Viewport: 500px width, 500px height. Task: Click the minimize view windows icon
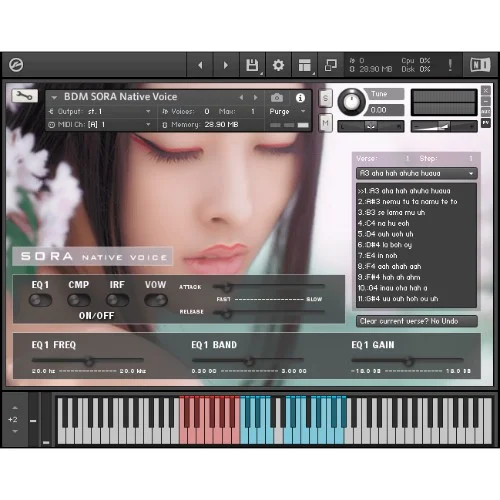(331, 65)
